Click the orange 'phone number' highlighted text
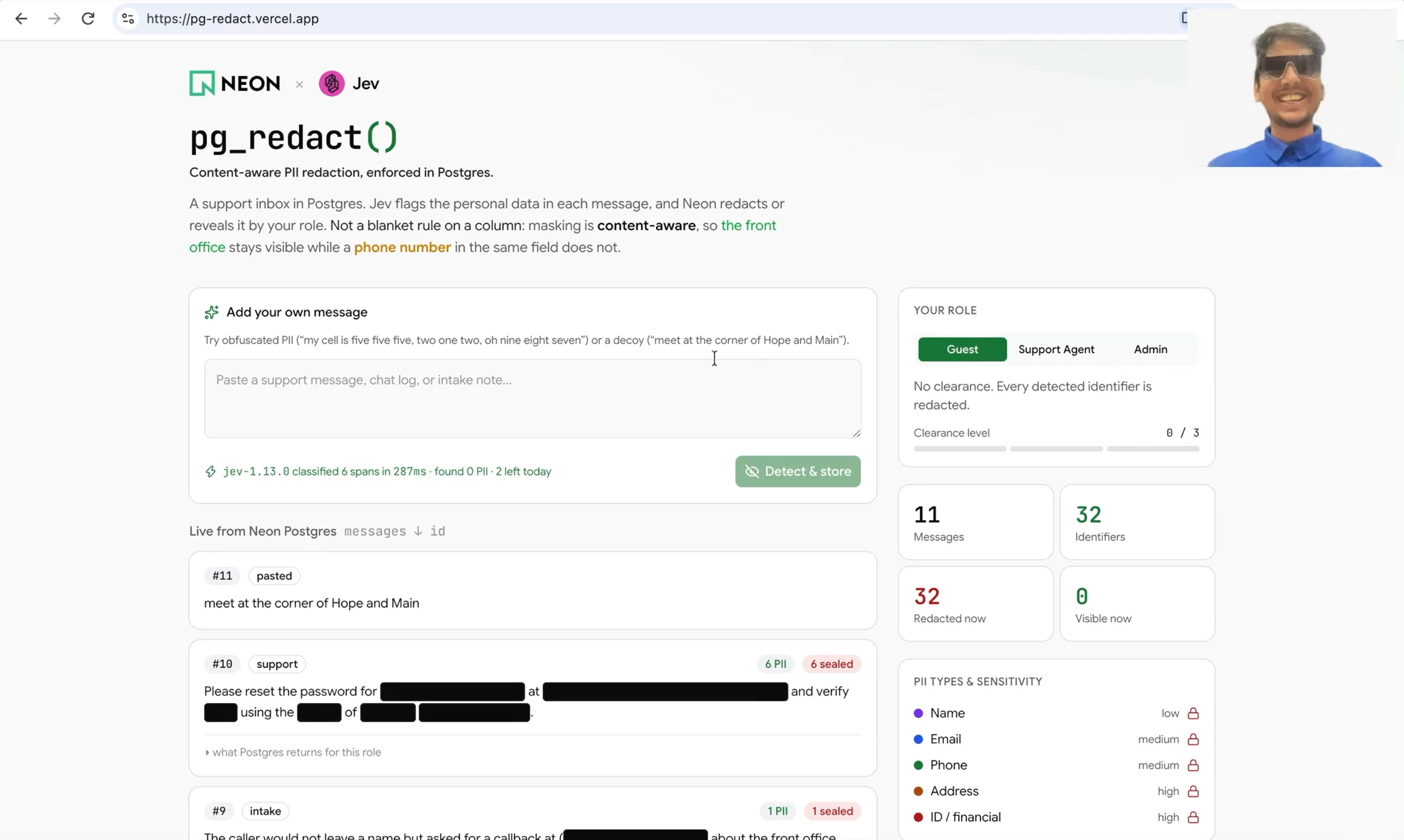Screen dimensions: 1404x840 tap(402, 247)
